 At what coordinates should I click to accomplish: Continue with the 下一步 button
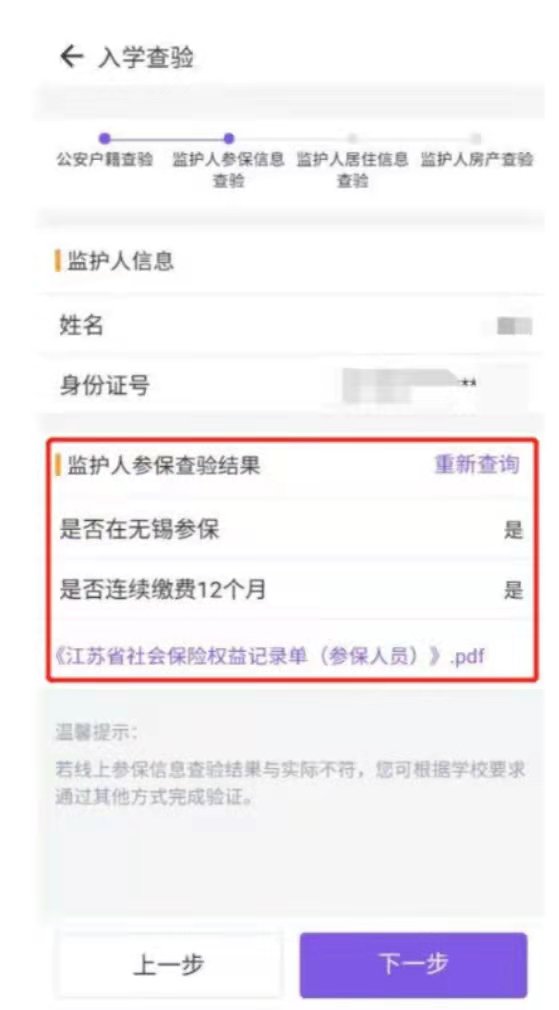tap(413, 964)
